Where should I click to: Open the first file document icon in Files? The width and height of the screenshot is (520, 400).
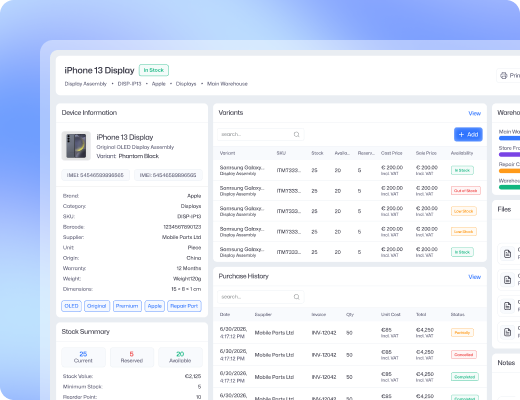point(507,254)
